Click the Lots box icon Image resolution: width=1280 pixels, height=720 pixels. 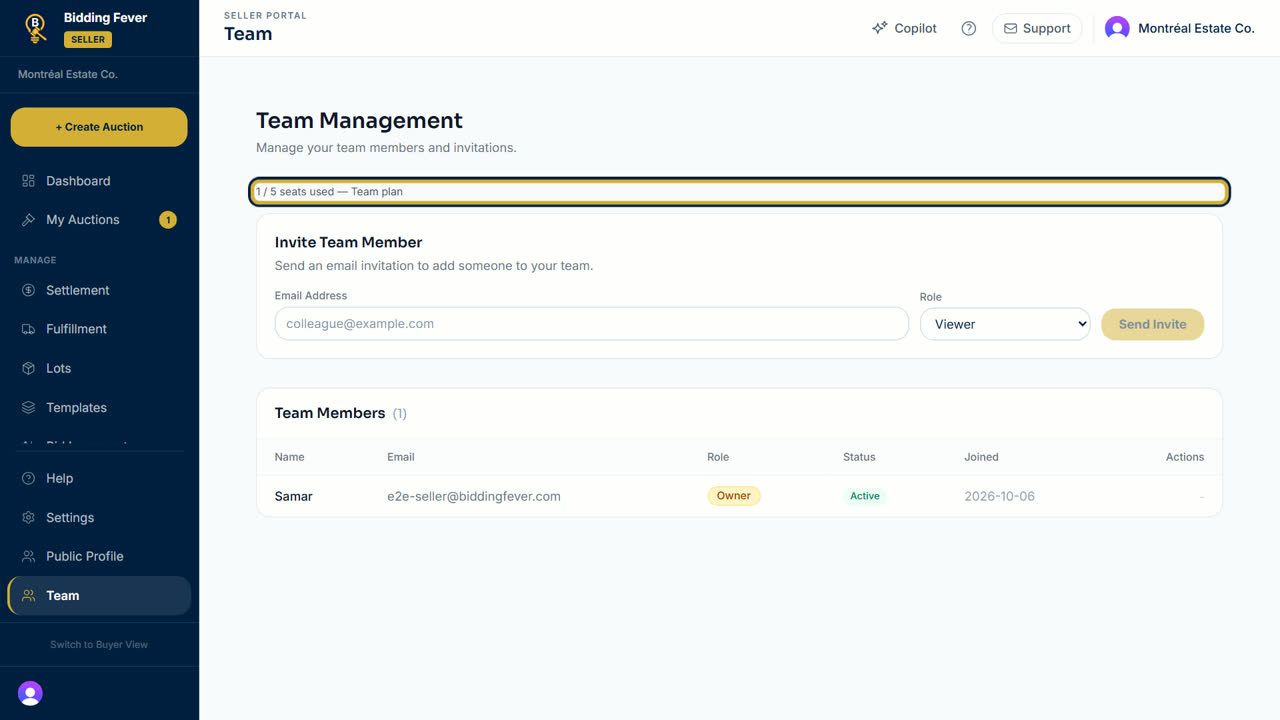pos(28,368)
